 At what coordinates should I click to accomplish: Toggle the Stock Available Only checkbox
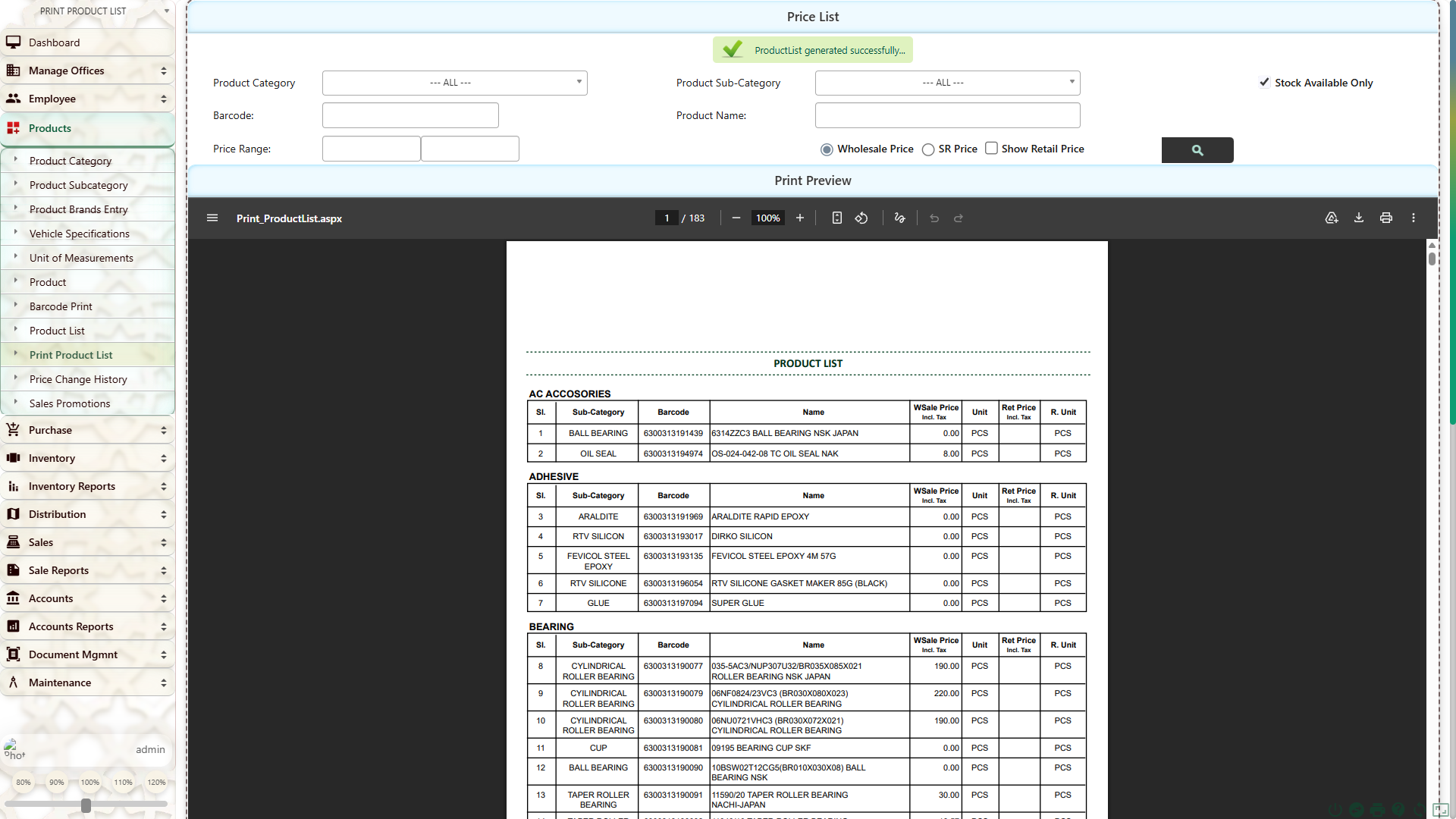[x=1264, y=83]
